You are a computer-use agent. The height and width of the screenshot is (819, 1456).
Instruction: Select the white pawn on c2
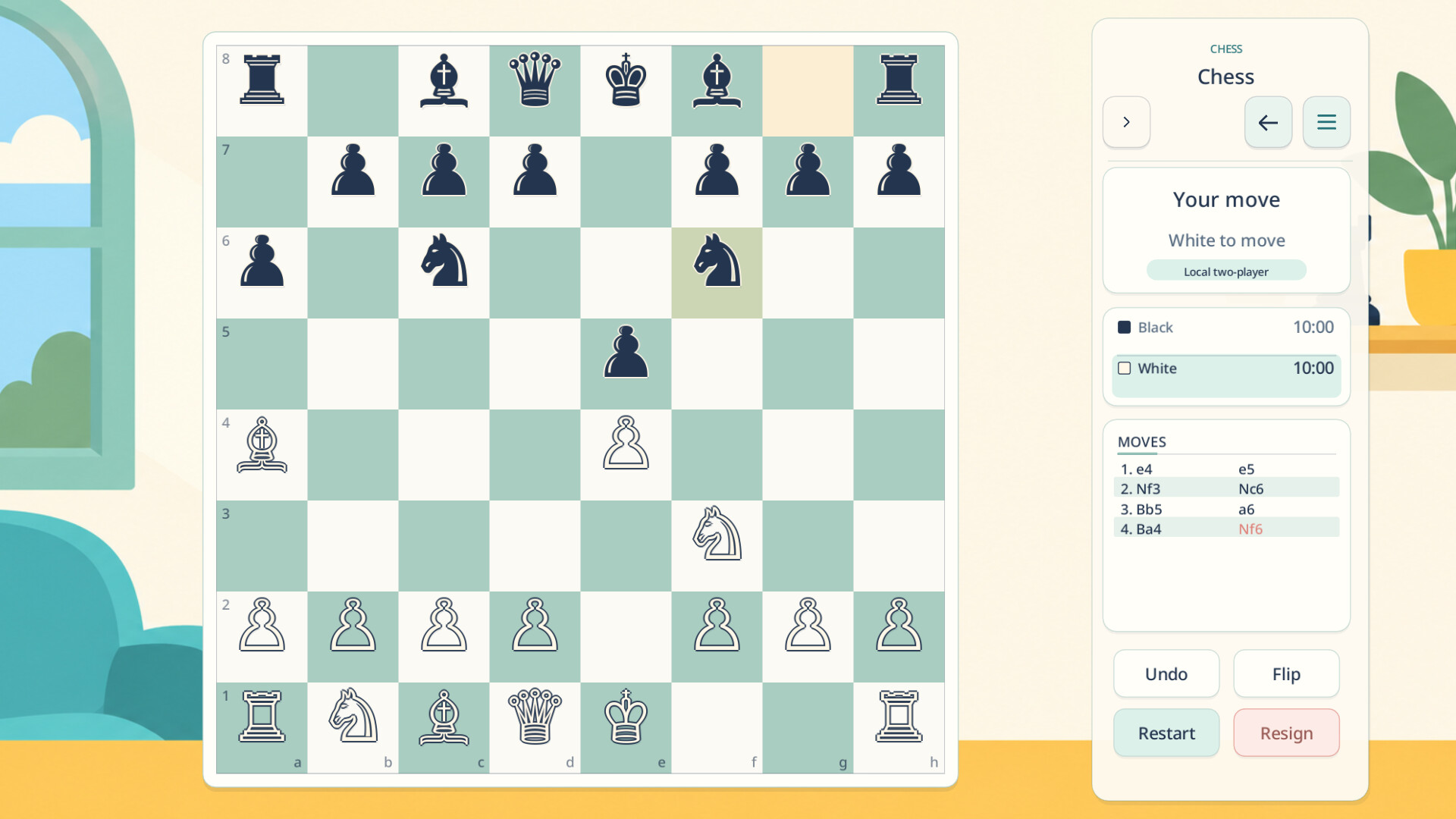point(444,625)
